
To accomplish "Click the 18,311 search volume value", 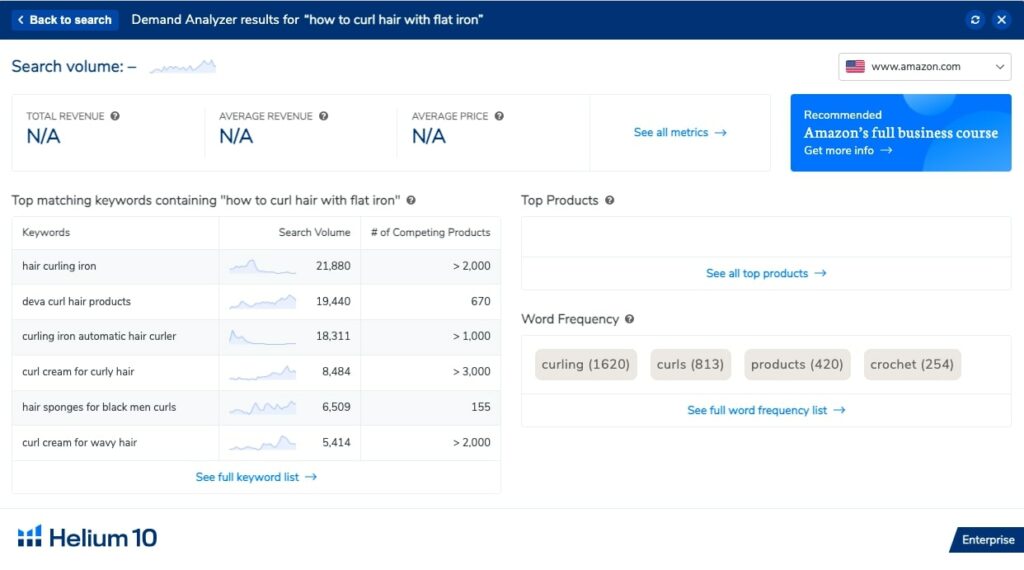I will [x=333, y=336].
